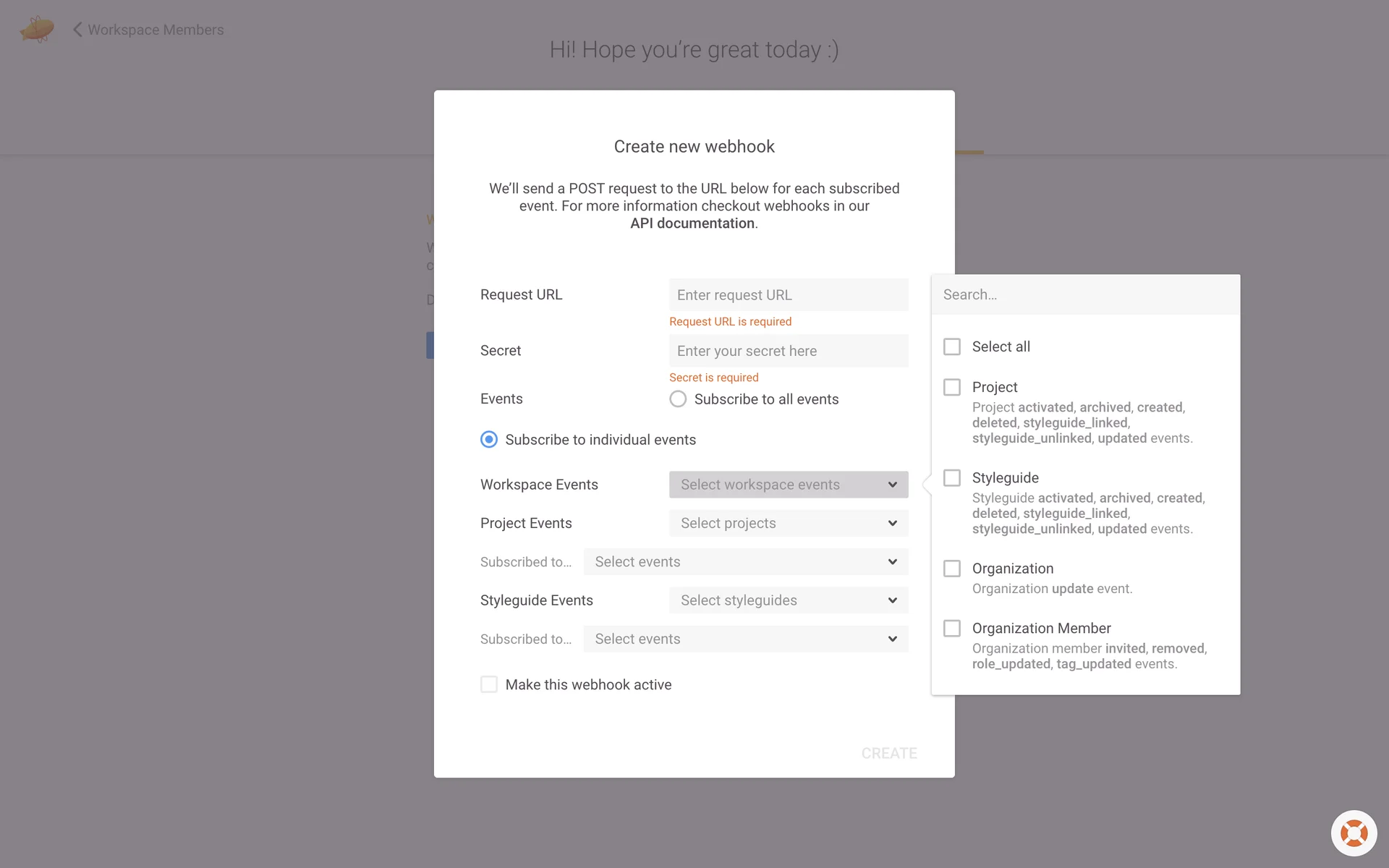Select Subscribe to individual events radio
Viewport: 1389px width, 868px height.
489,440
